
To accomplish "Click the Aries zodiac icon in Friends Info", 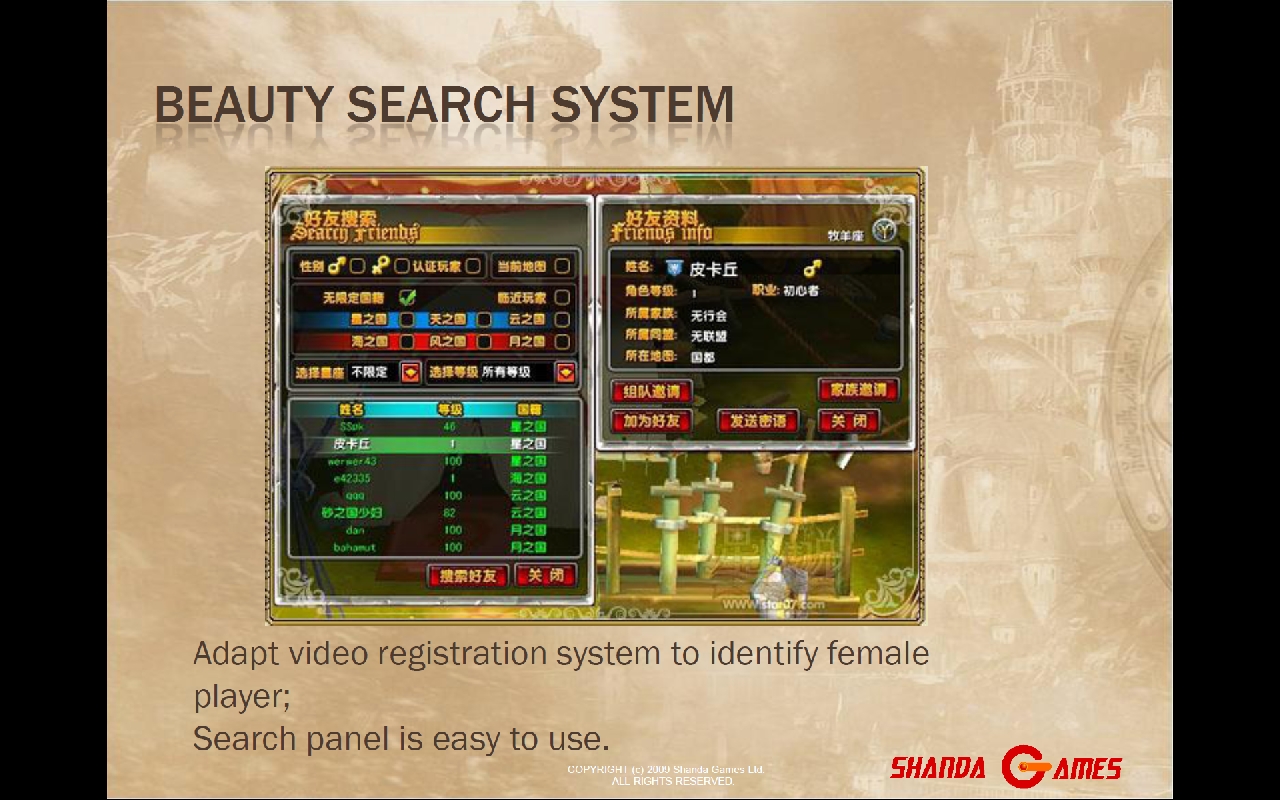I will point(883,232).
